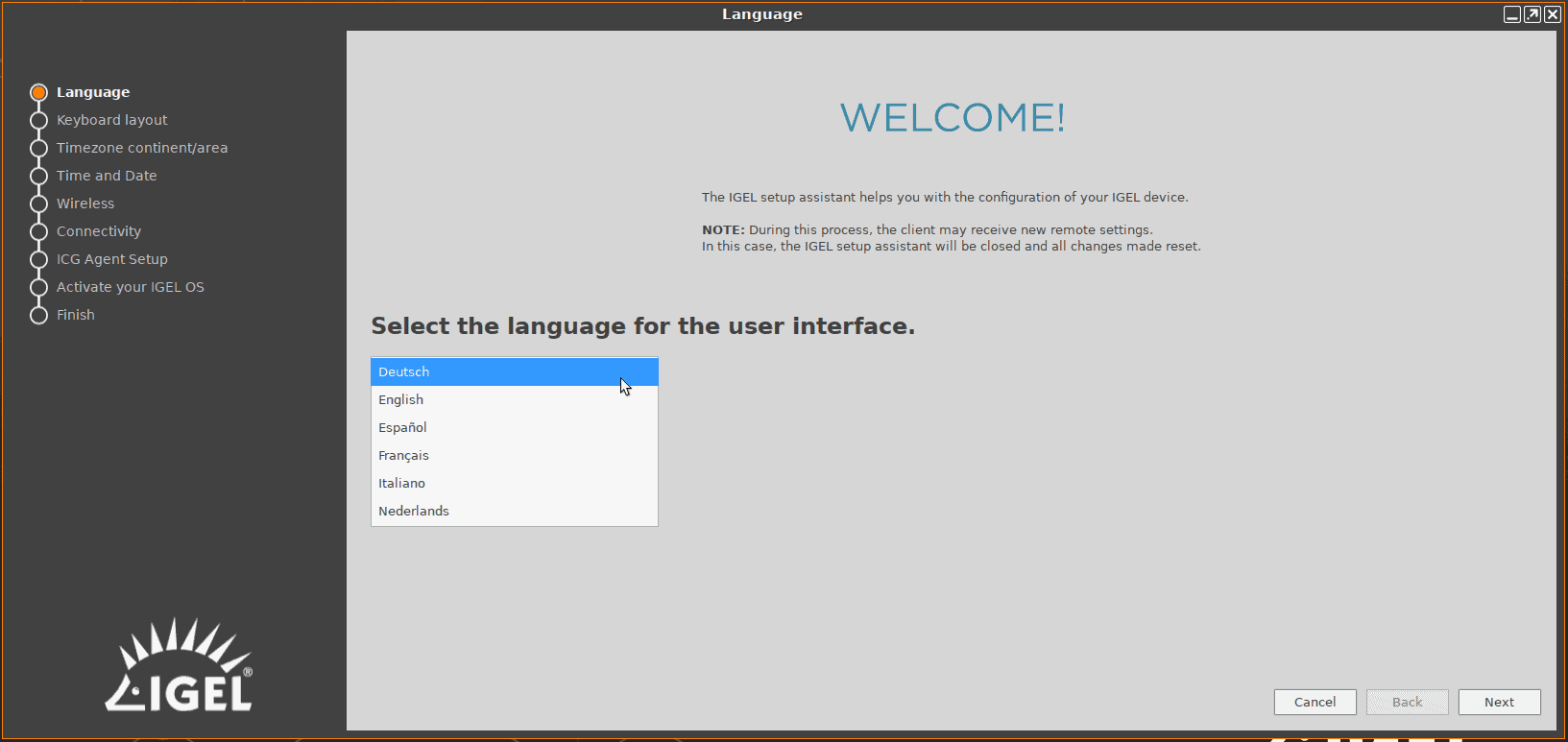Open the ICG Agent Setup step
Viewport: 1568px width, 742px height.
coord(112,260)
